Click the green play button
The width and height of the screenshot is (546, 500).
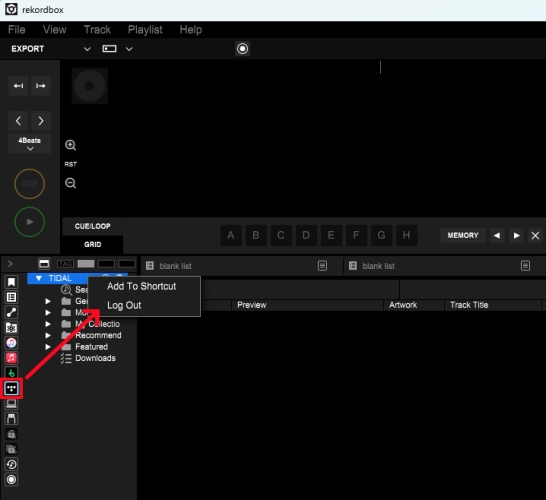click(30, 222)
